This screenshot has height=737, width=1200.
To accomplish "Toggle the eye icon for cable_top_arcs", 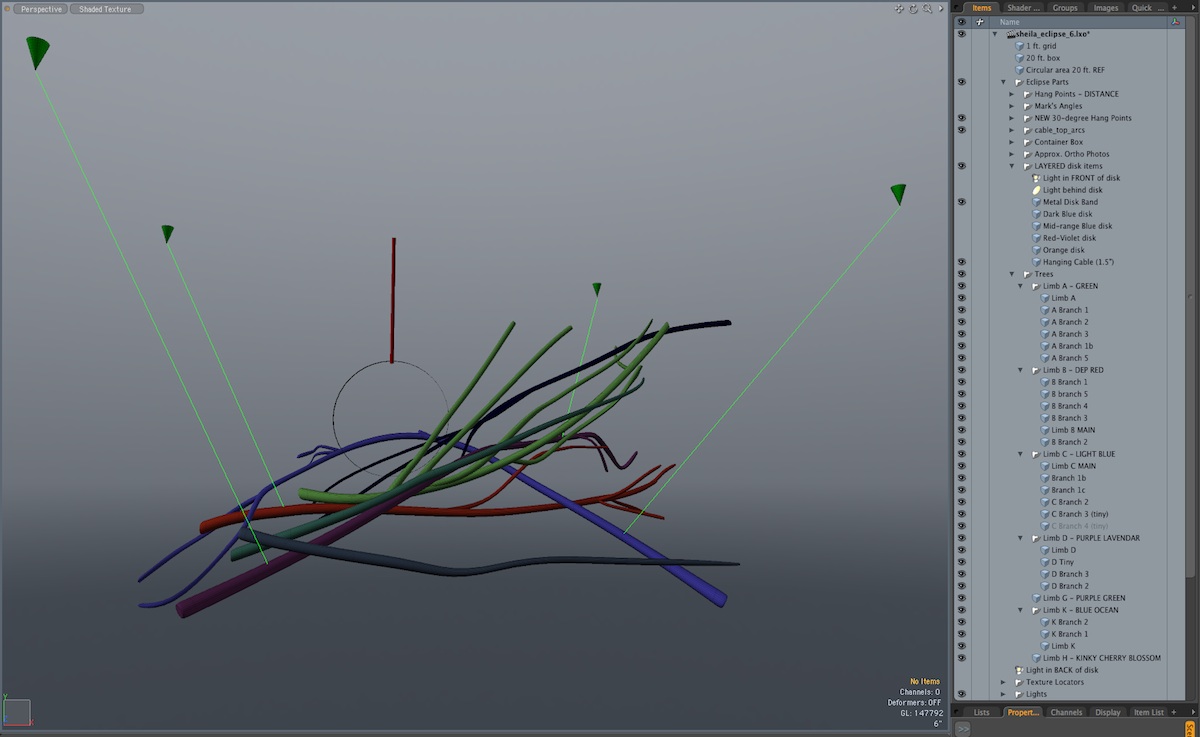I will point(961,130).
